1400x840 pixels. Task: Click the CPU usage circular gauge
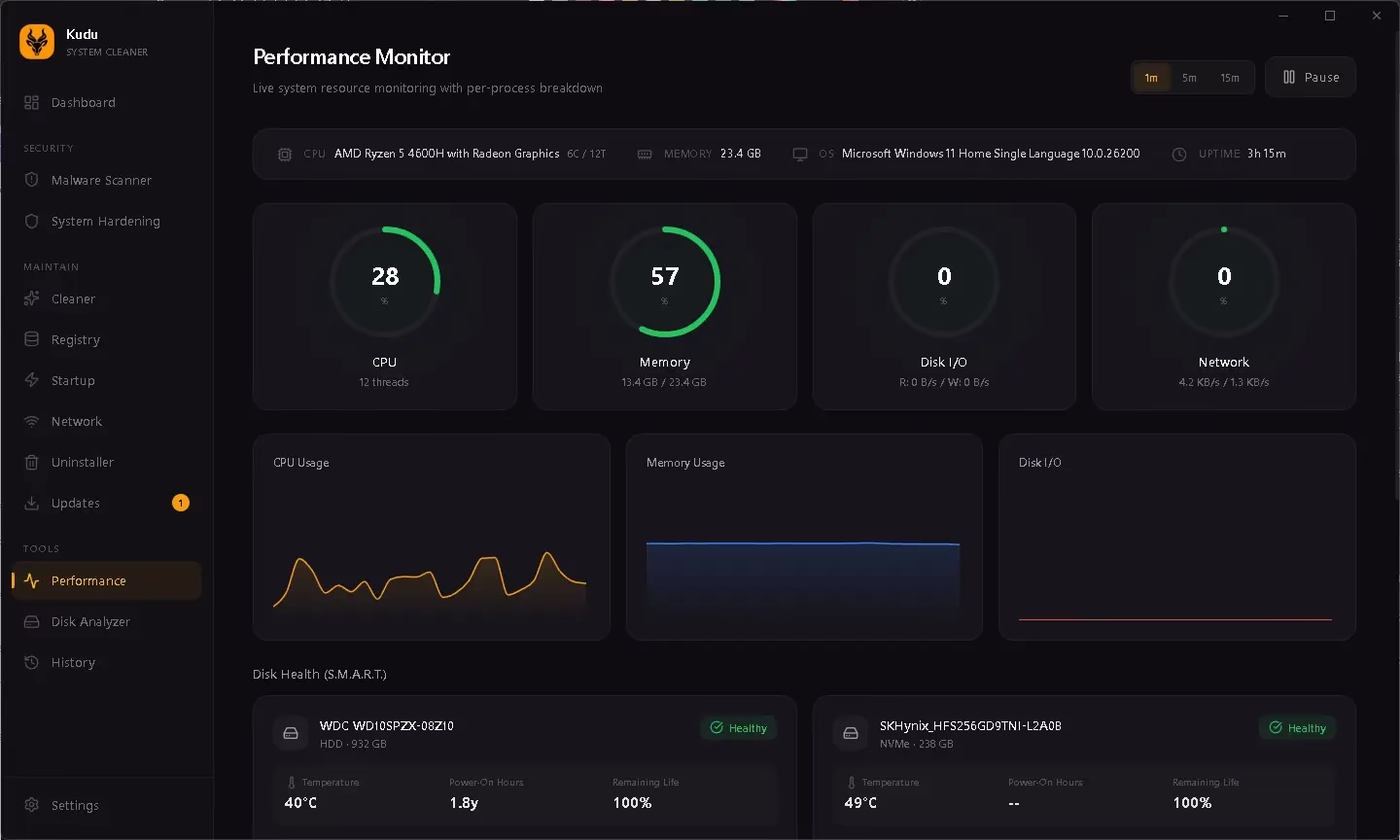click(384, 281)
